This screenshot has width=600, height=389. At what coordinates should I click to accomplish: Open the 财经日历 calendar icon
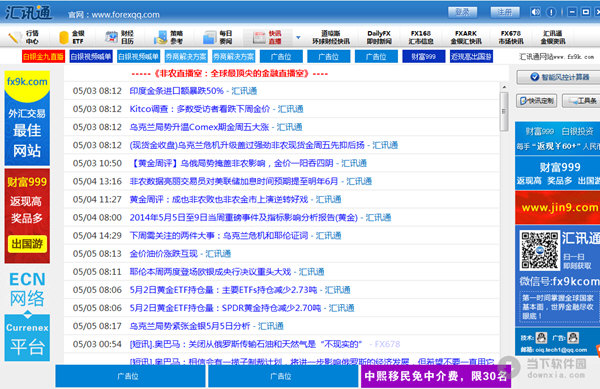point(119,37)
